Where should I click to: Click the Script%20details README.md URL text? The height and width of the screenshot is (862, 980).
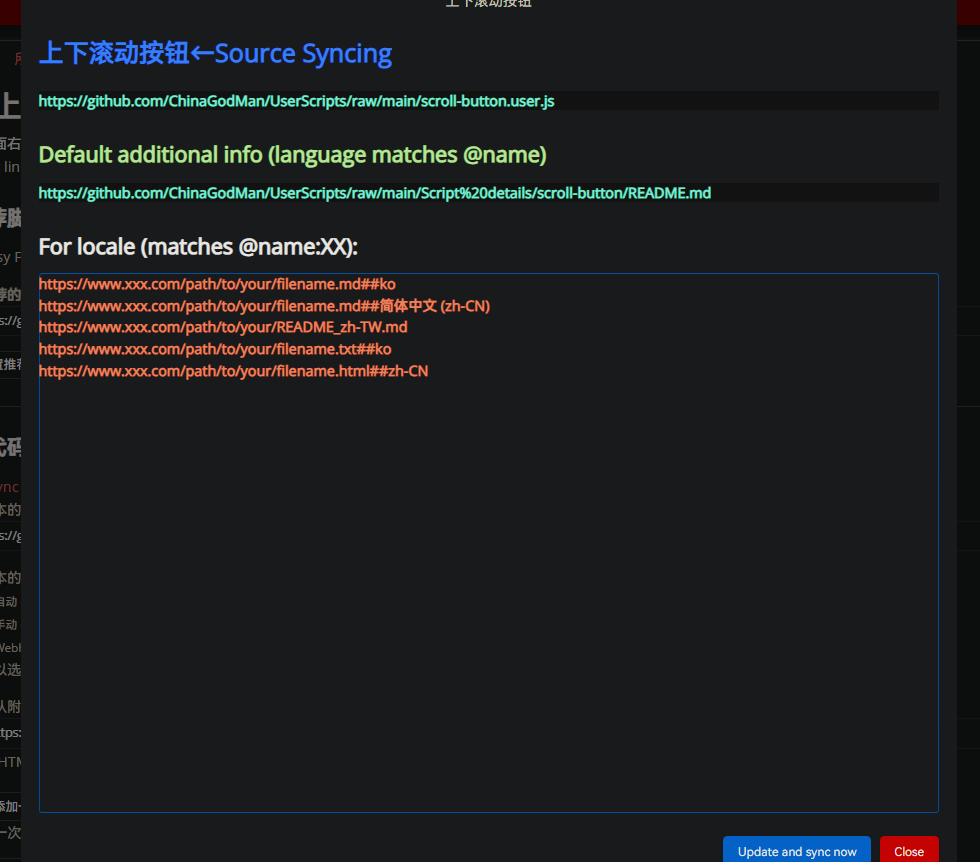(374, 192)
